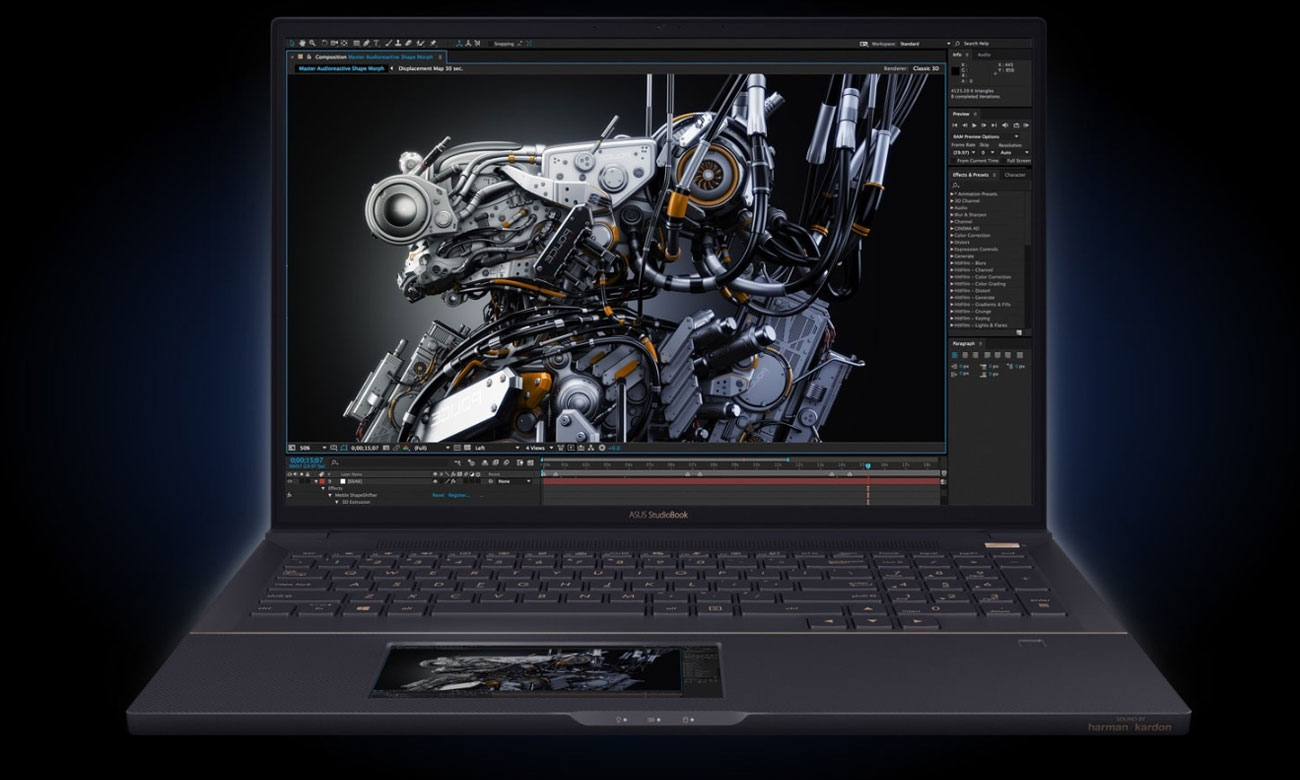Select the Zoom magnifier tool
Viewport: 1300px width, 780px height.
click(312, 44)
